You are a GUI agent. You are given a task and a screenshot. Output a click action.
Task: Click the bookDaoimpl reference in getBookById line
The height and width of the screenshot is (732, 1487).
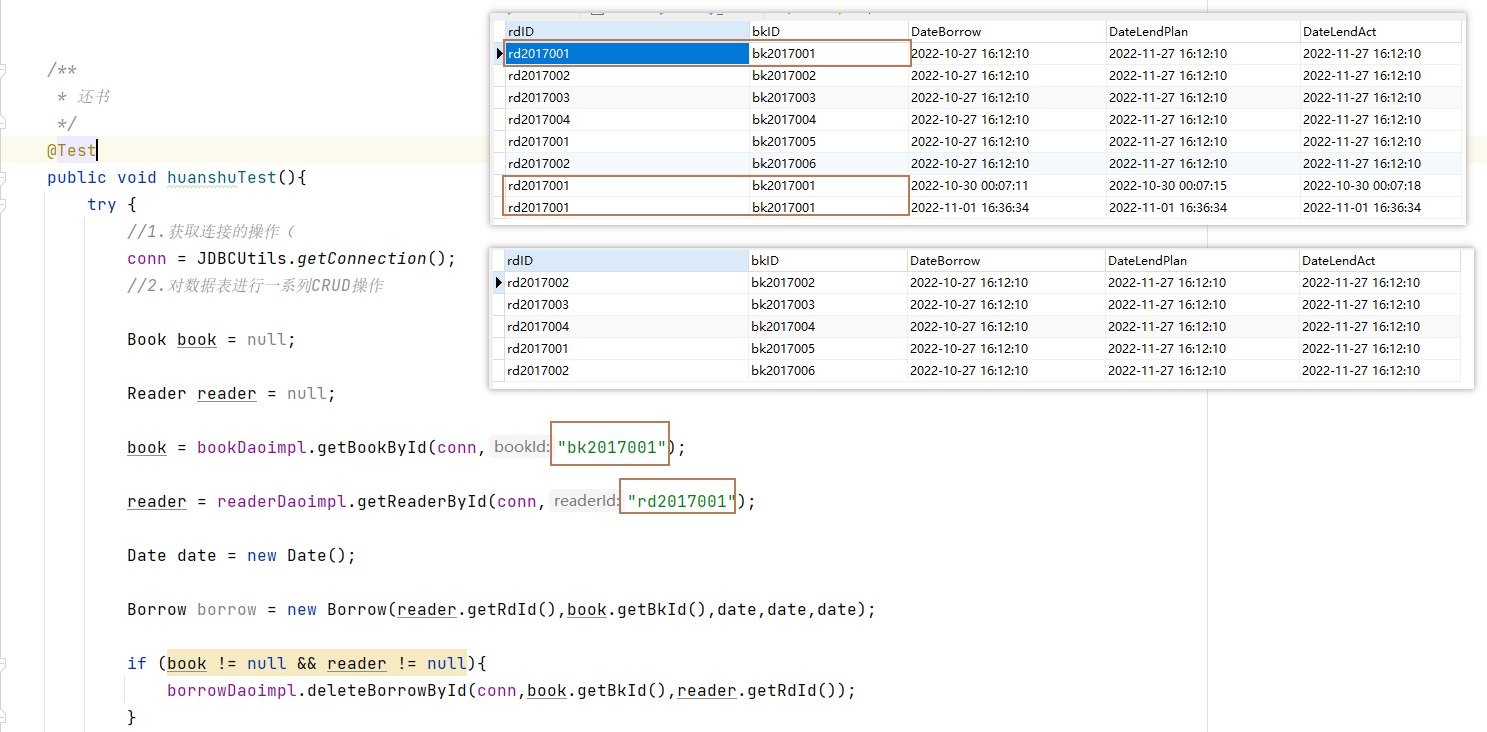(252, 447)
